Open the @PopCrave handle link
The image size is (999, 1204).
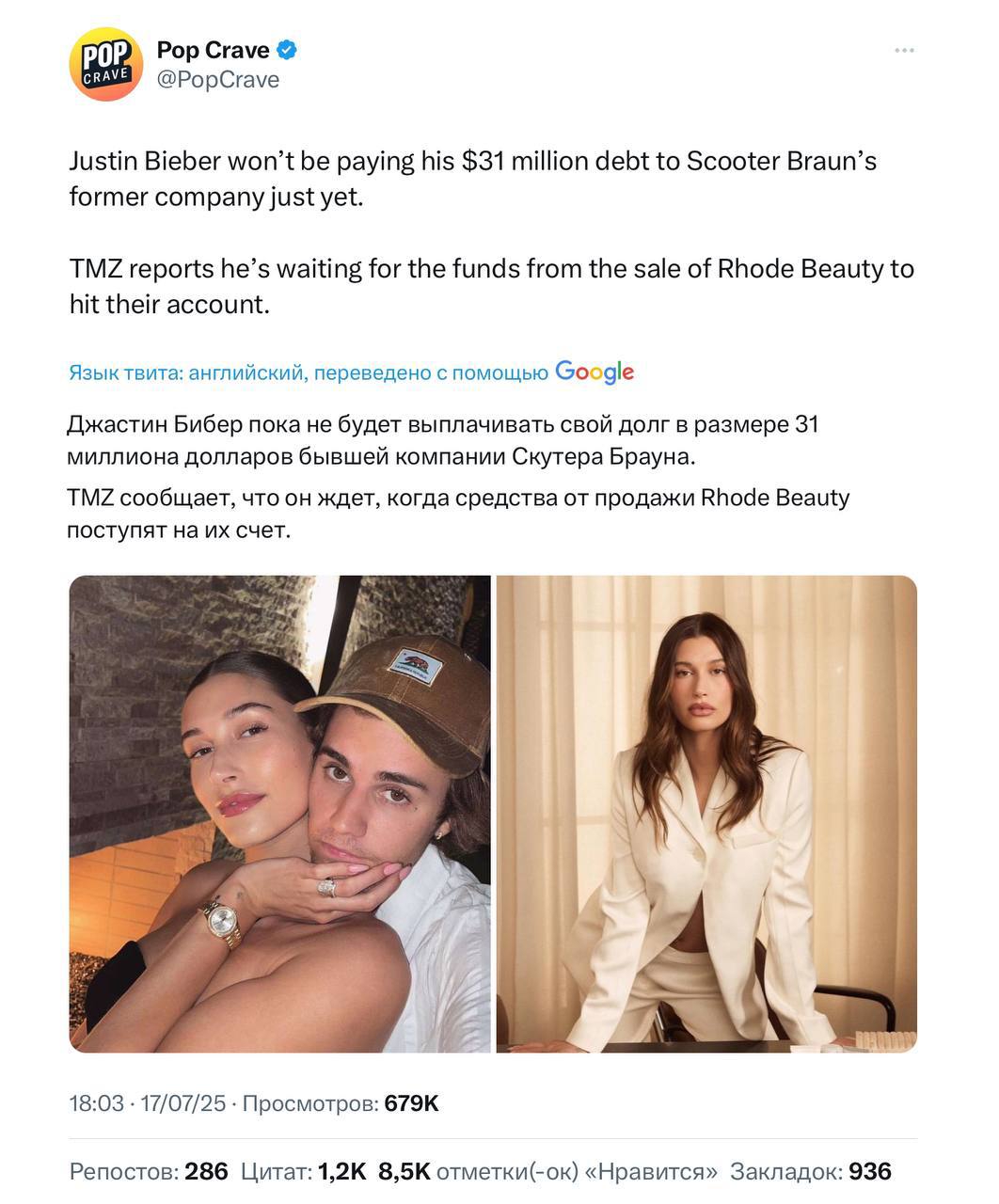(x=217, y=80)
